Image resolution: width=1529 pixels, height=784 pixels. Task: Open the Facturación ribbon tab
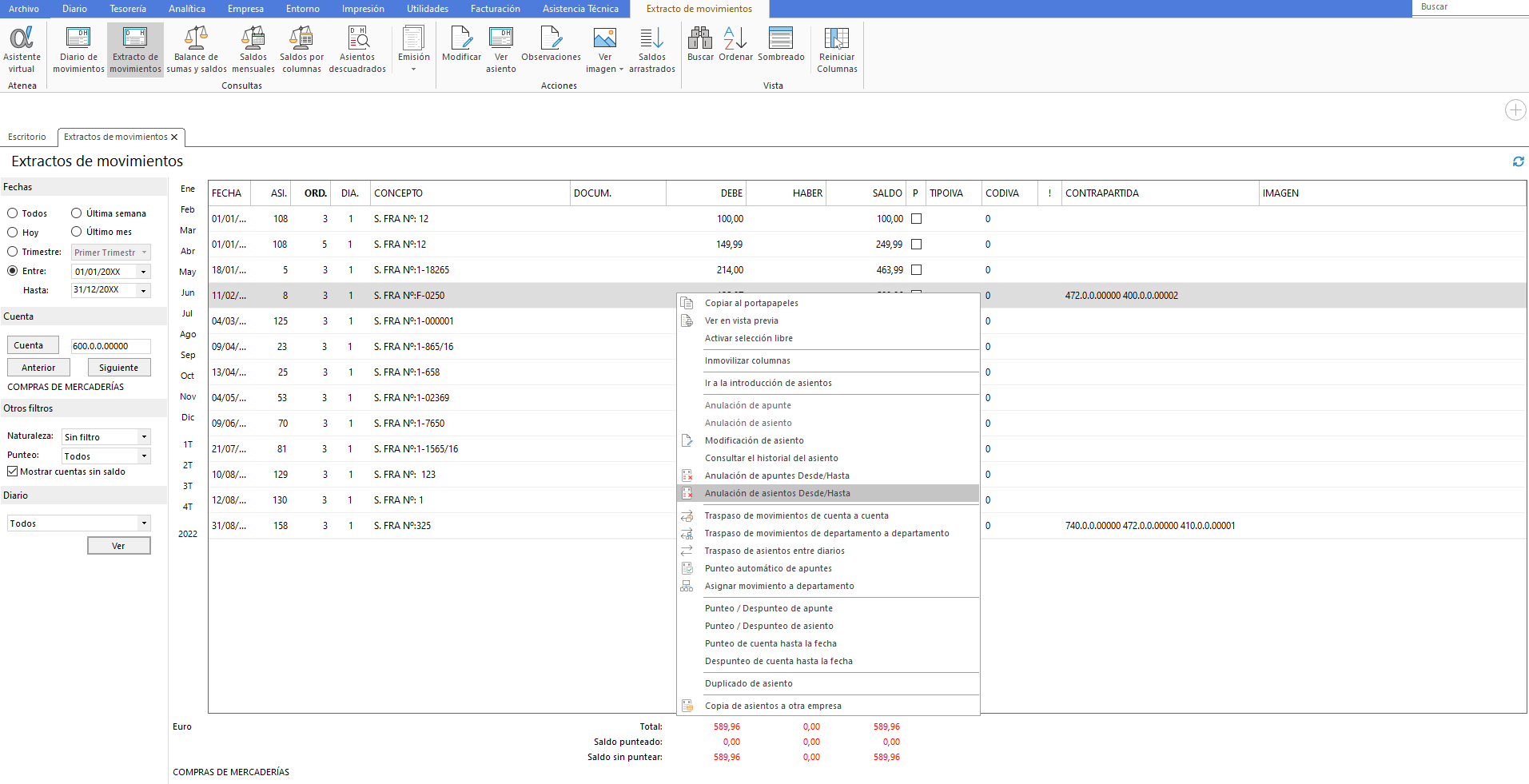[x=495, y=9]
